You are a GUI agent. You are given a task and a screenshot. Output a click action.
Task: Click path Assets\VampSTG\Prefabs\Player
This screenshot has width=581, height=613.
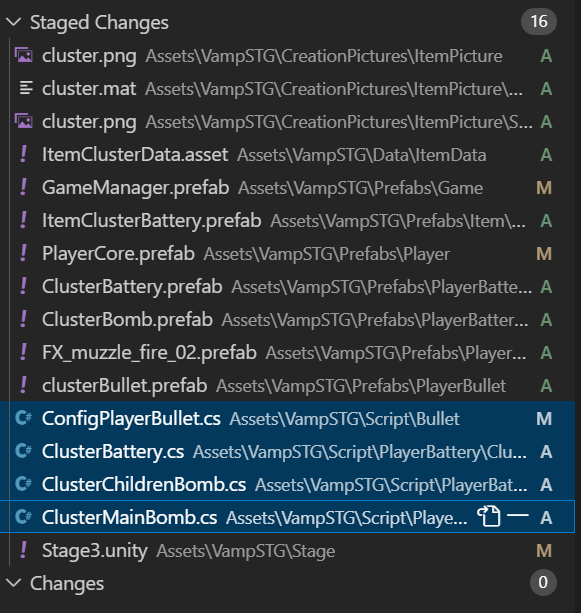click(x=327, y=254)
